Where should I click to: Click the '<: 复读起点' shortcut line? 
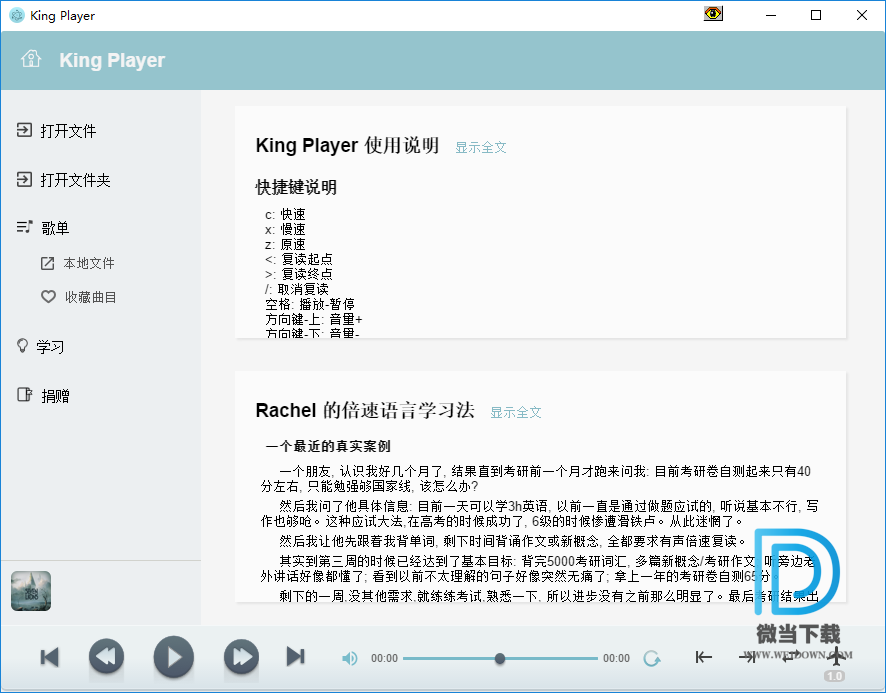[x=298, y=259]
